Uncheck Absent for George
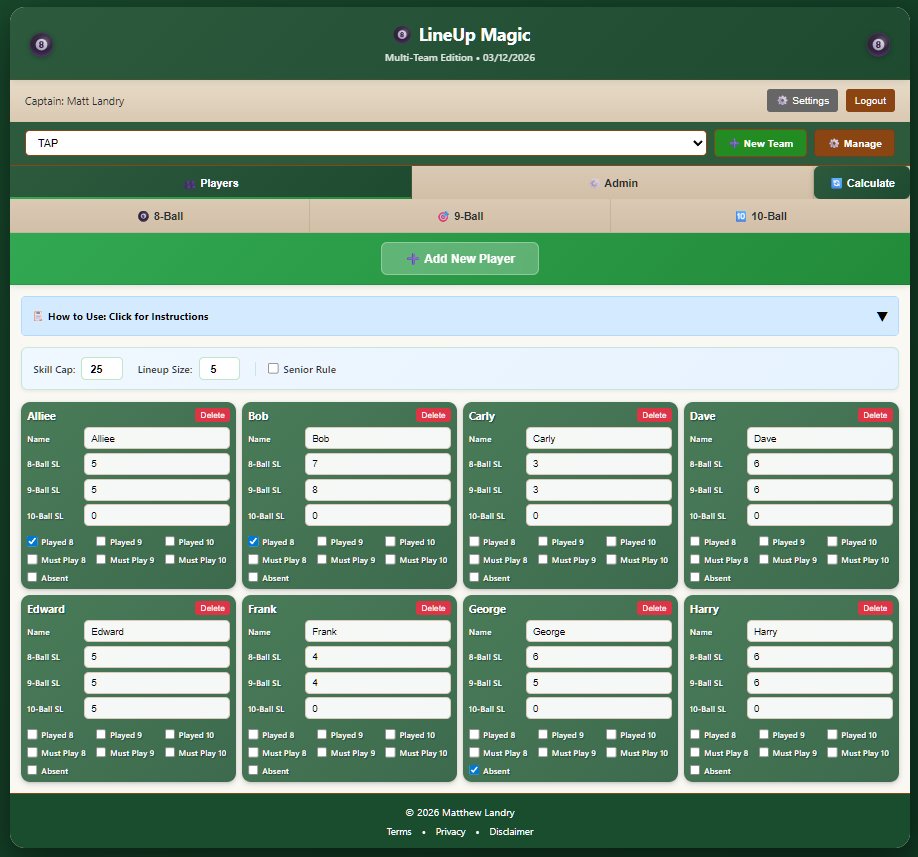918x857 pixels. [x=474, y=770]
